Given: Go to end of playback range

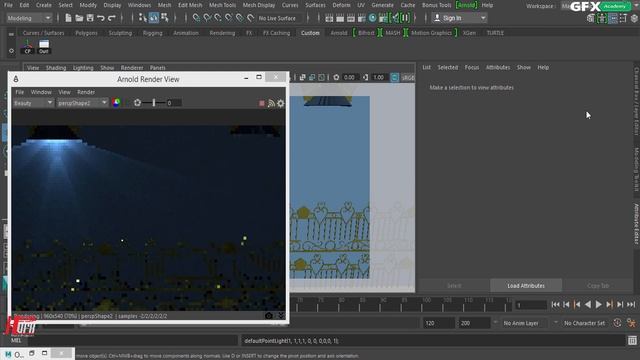Looking at the screenshot, I should pos(631,304).
